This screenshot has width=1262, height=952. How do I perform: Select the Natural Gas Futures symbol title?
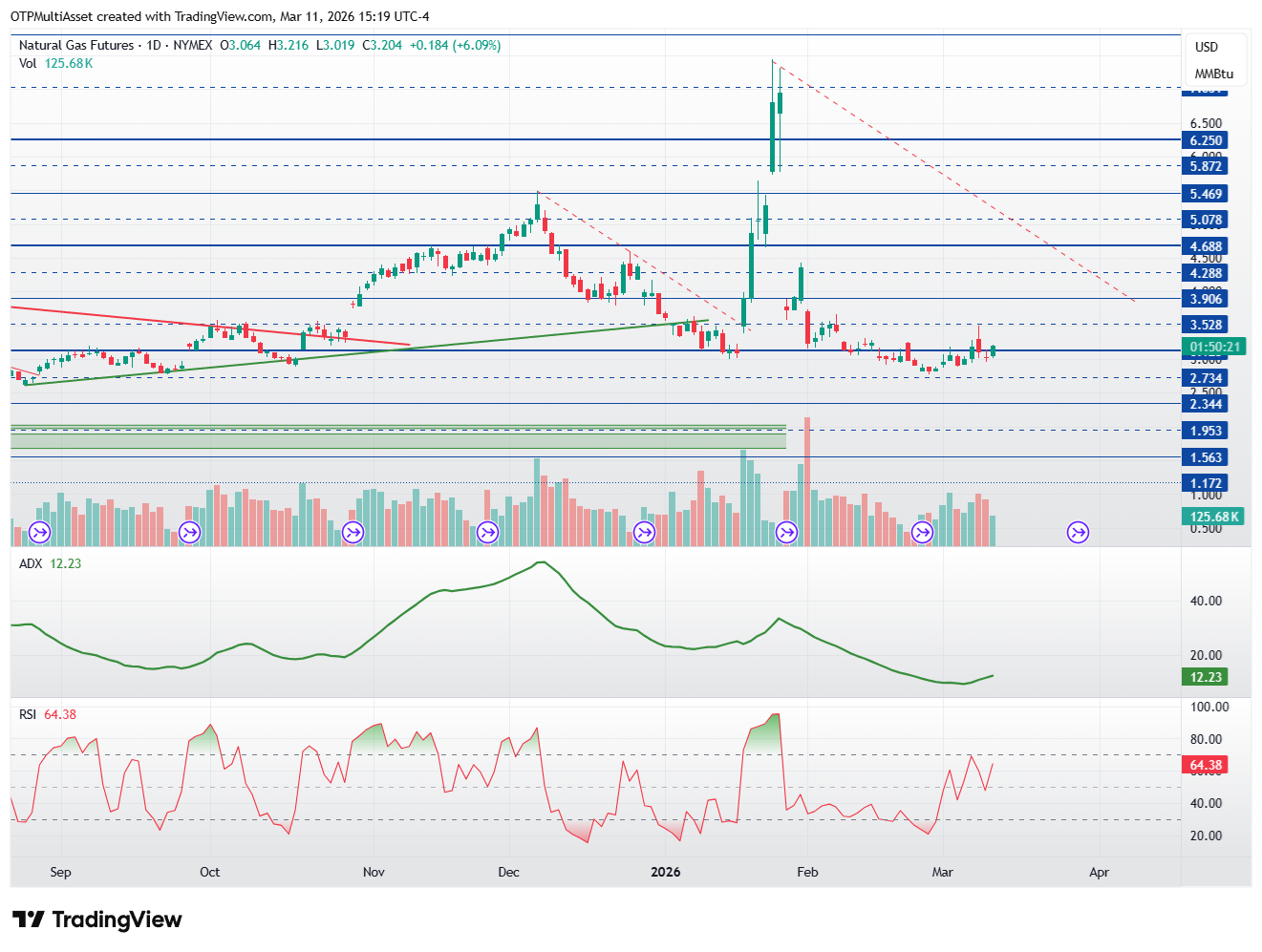(78, 45)
